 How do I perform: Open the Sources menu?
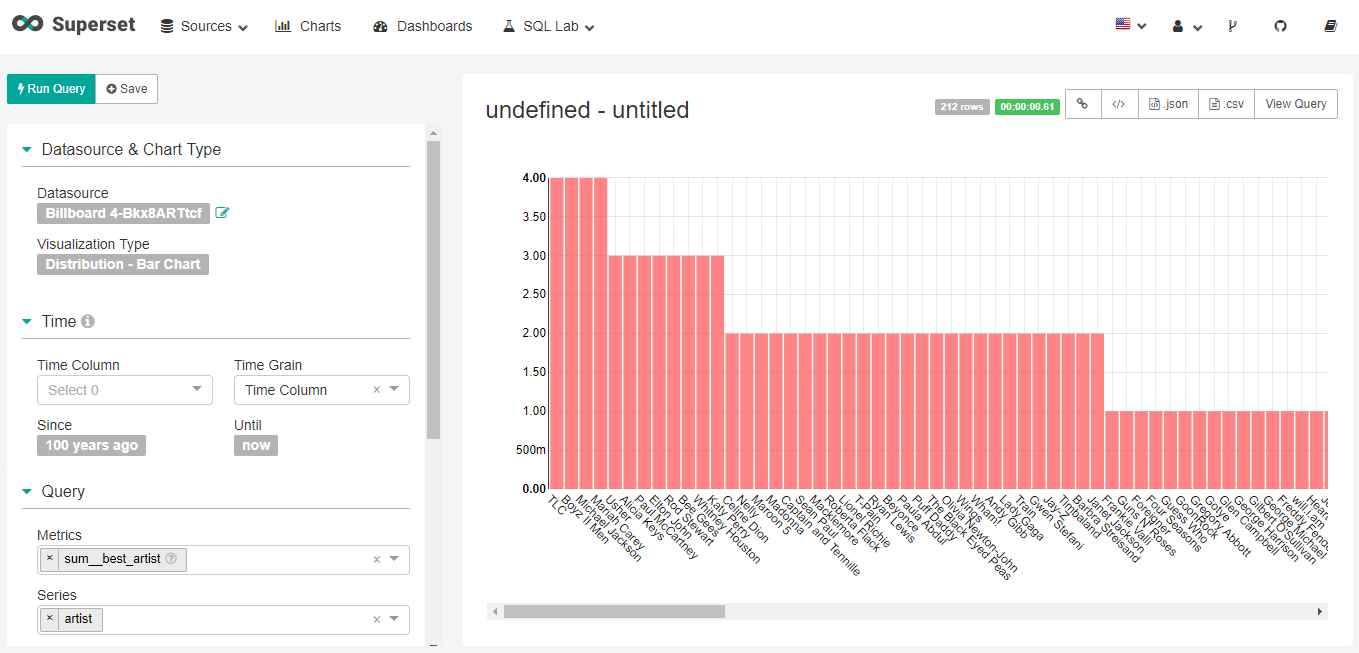(204, 26)
